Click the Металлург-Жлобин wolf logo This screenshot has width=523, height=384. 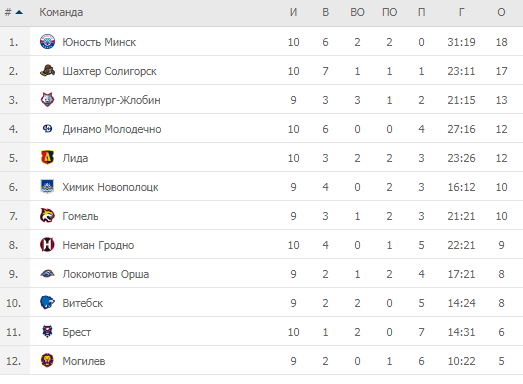click(x=47, y=100)
